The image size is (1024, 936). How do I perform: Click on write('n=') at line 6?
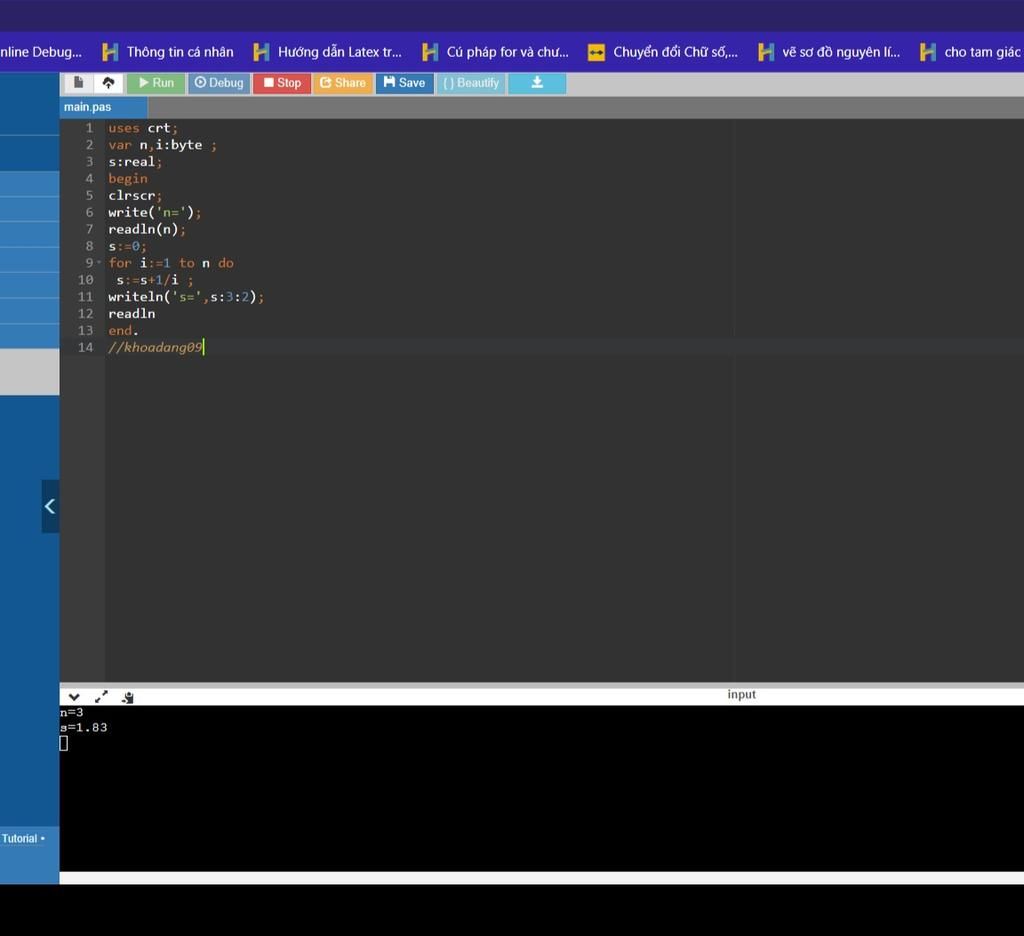tap(155, 212)
